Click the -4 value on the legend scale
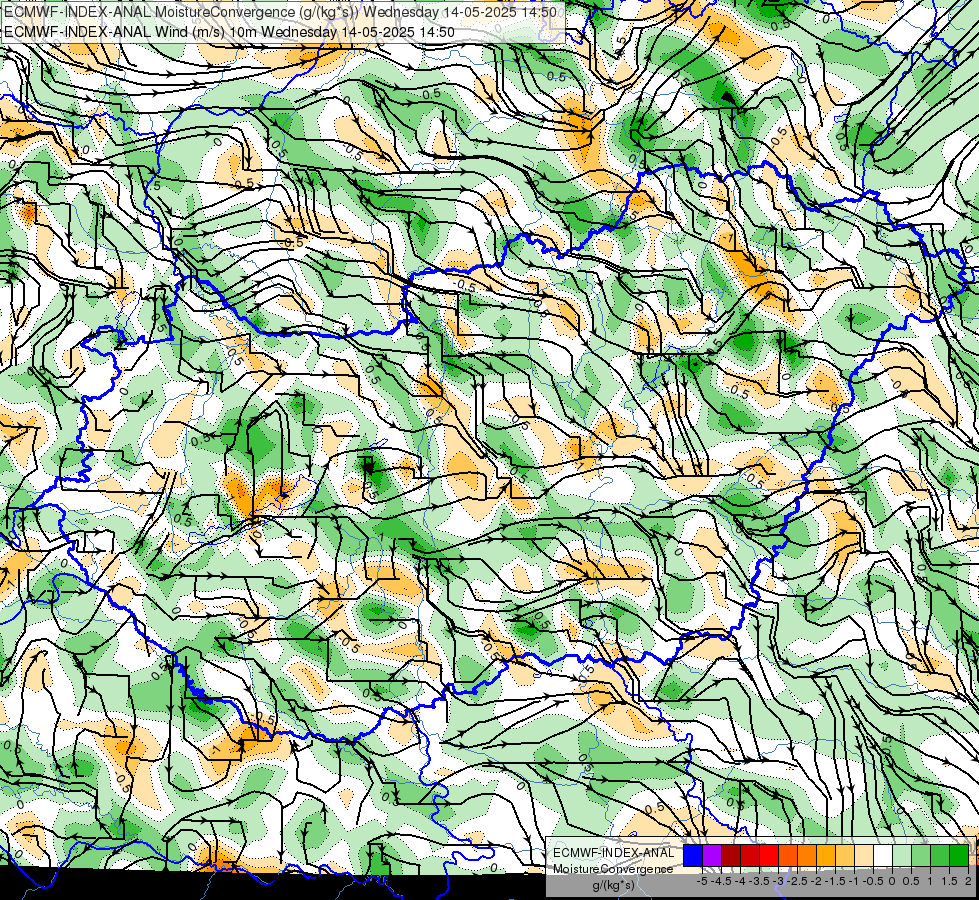 tap(740, 881)
